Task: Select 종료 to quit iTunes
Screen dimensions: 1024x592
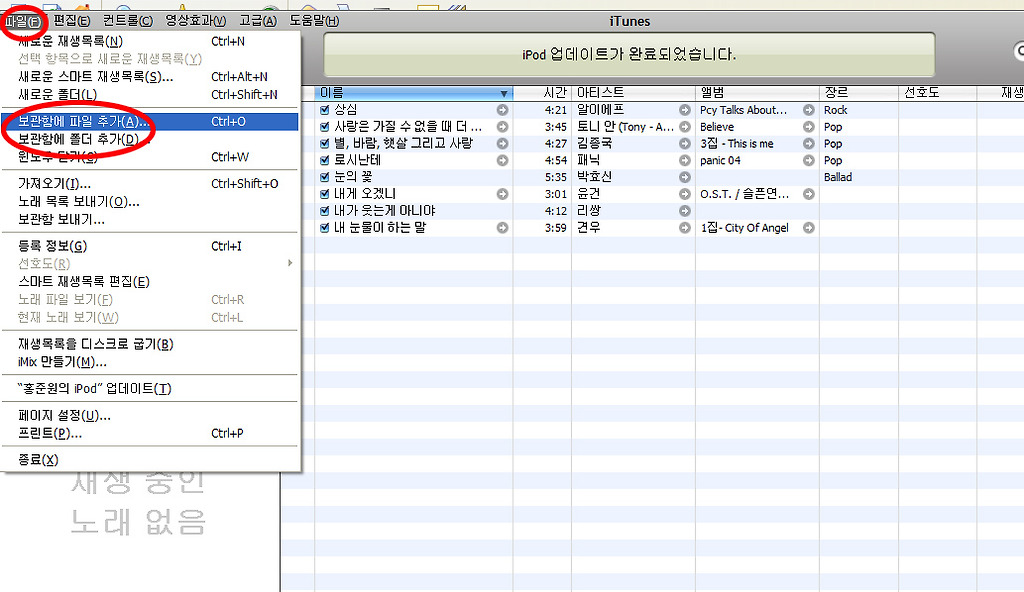Action: (x=38, y=460)
